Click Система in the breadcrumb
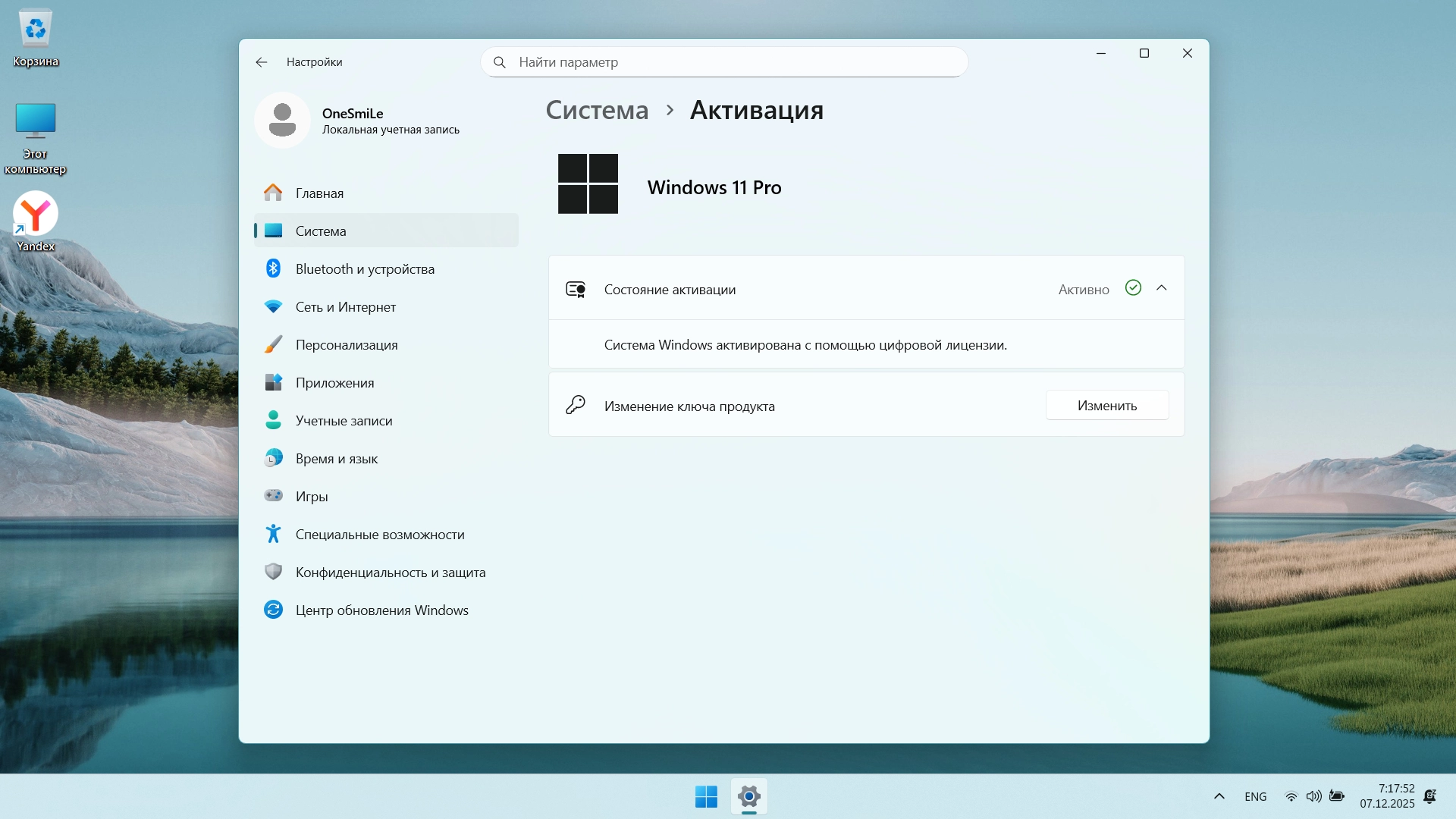1456x819 pixels. tap(597, 111)
